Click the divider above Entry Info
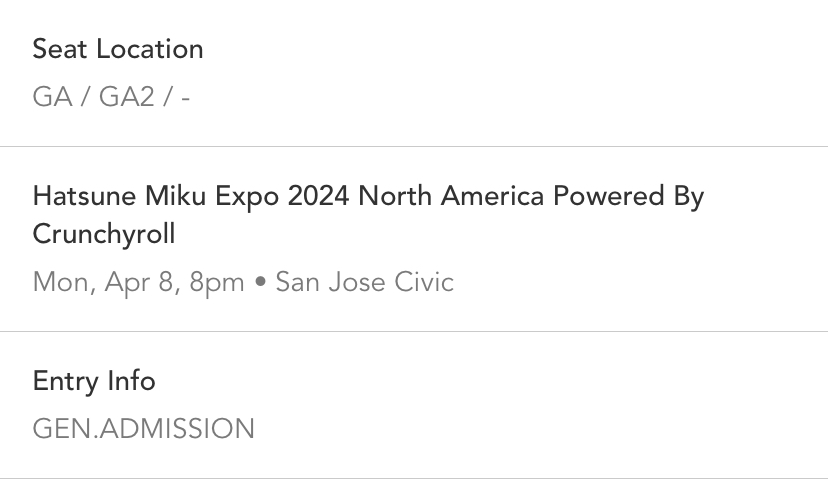The height and width of the screenshot is (482, 828). pos(414,331)
